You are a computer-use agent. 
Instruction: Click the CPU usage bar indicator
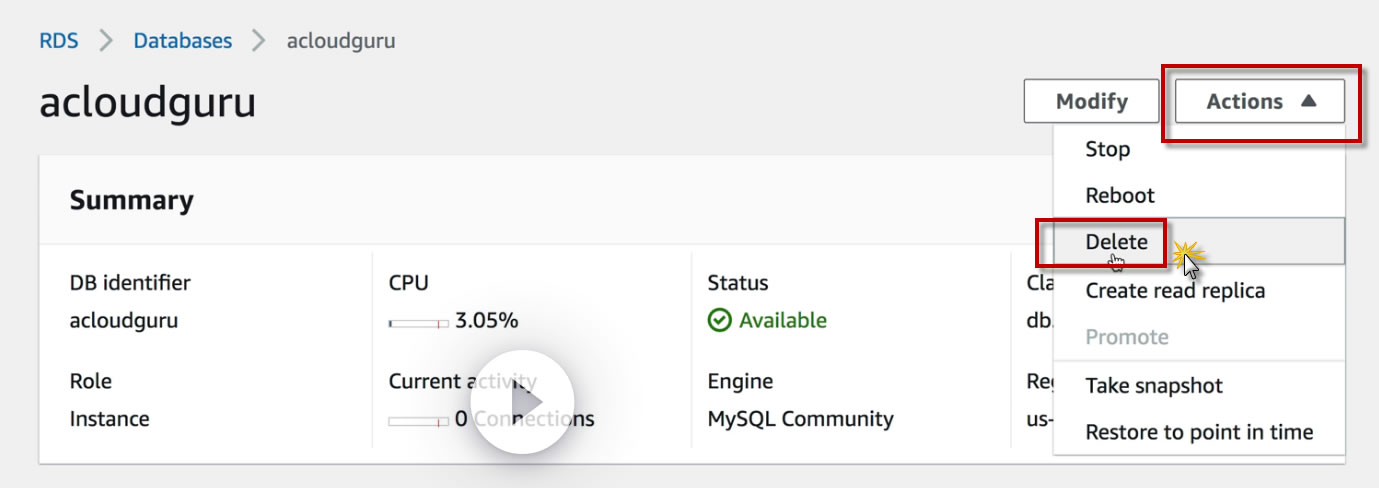(x=418, y=322)
